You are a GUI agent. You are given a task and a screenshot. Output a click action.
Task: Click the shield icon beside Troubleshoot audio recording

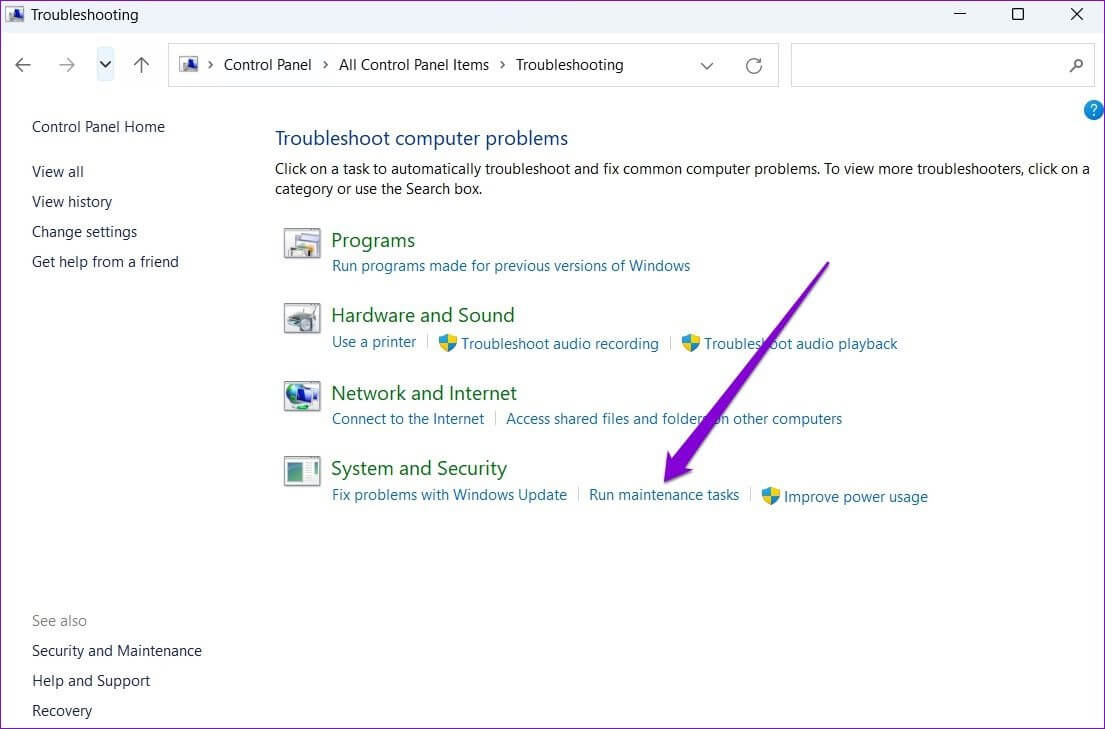(447, 343)
